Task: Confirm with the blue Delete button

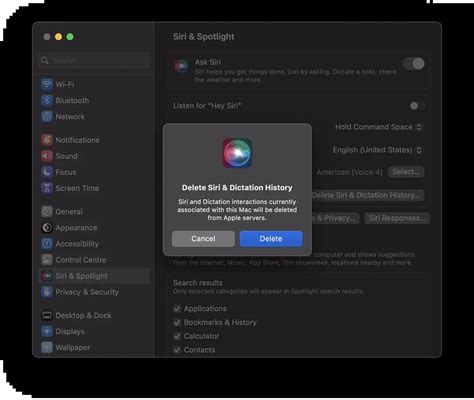Action: coord(271,239)
